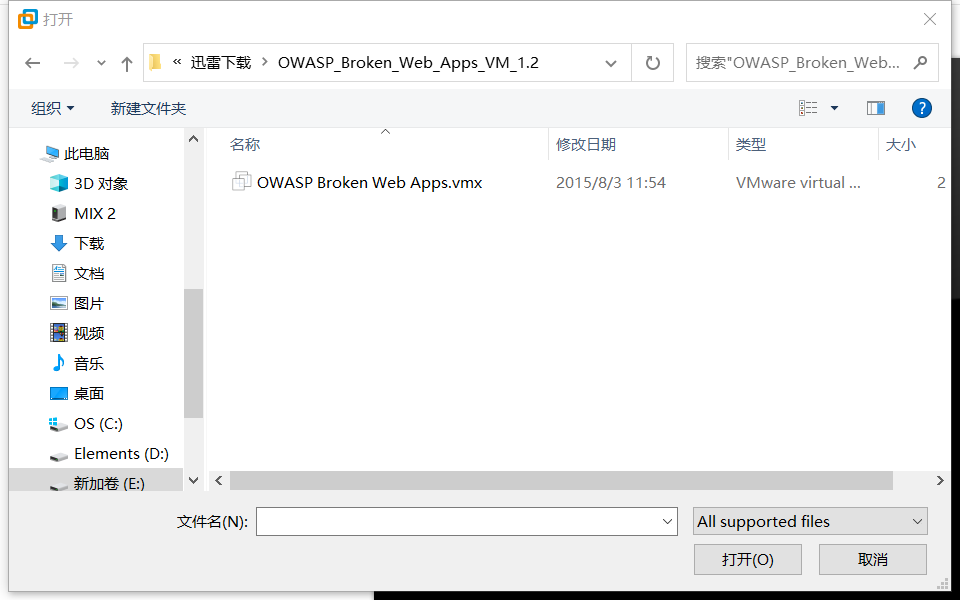
Task: Select 此电脑 in navigation tree
Action: tap(86, 154)
